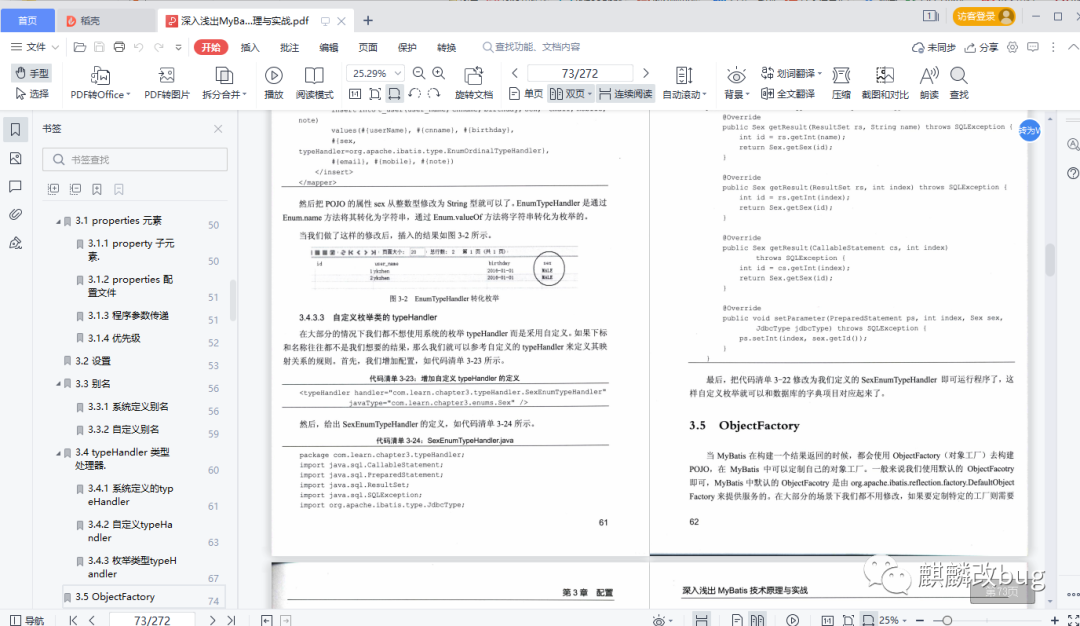Open settings gear near 分享

[1012, 47]
